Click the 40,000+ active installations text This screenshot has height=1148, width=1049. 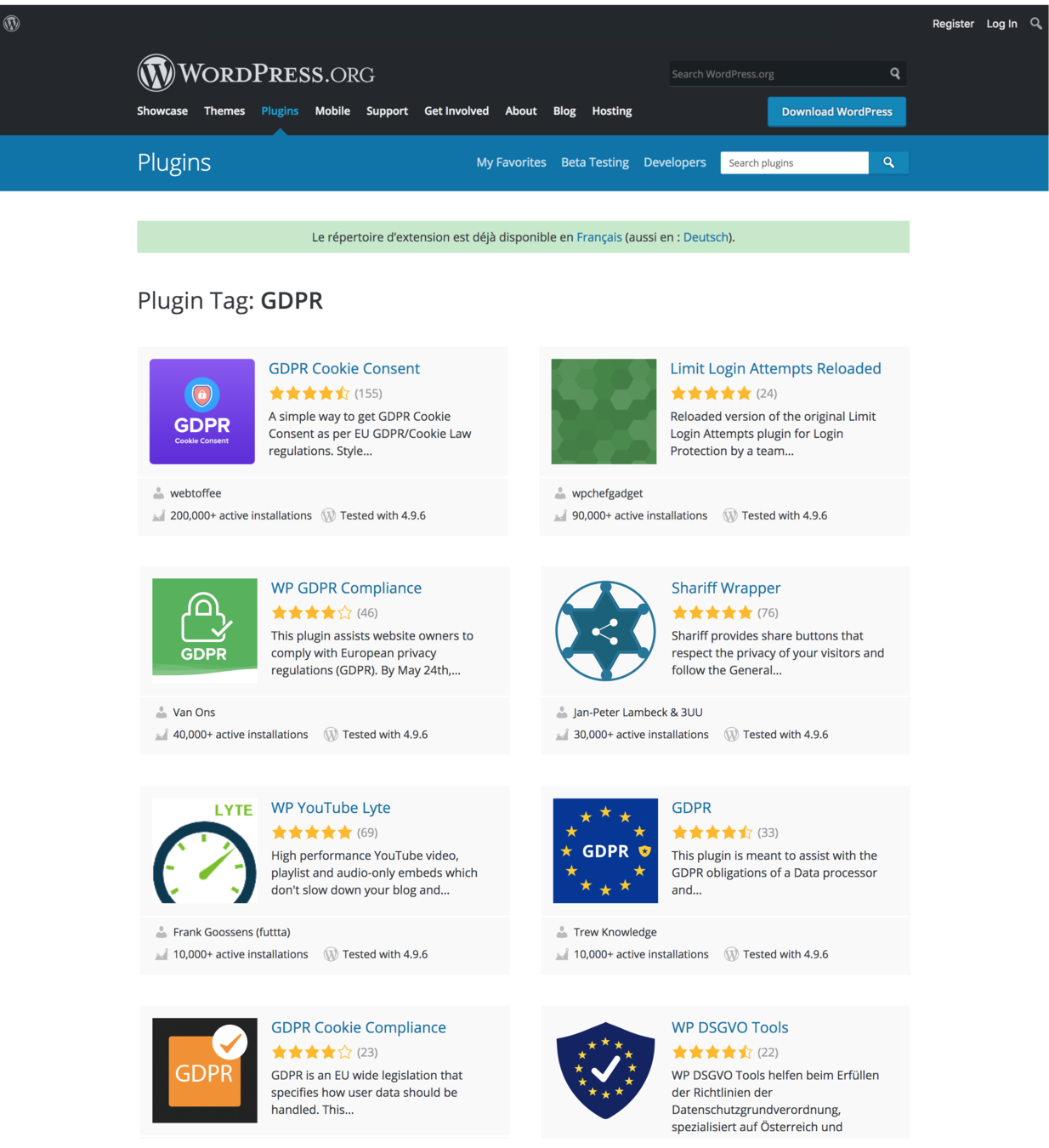(241, 735)
